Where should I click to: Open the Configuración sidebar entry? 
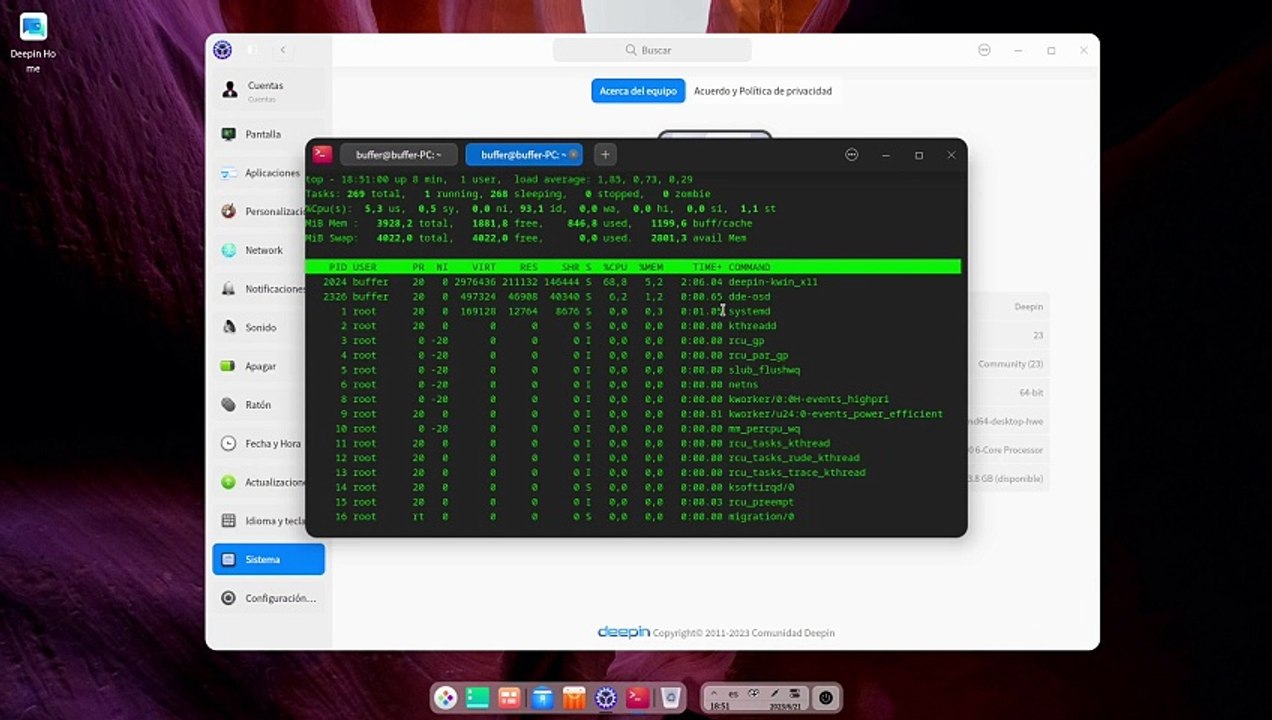pos(268,598)
